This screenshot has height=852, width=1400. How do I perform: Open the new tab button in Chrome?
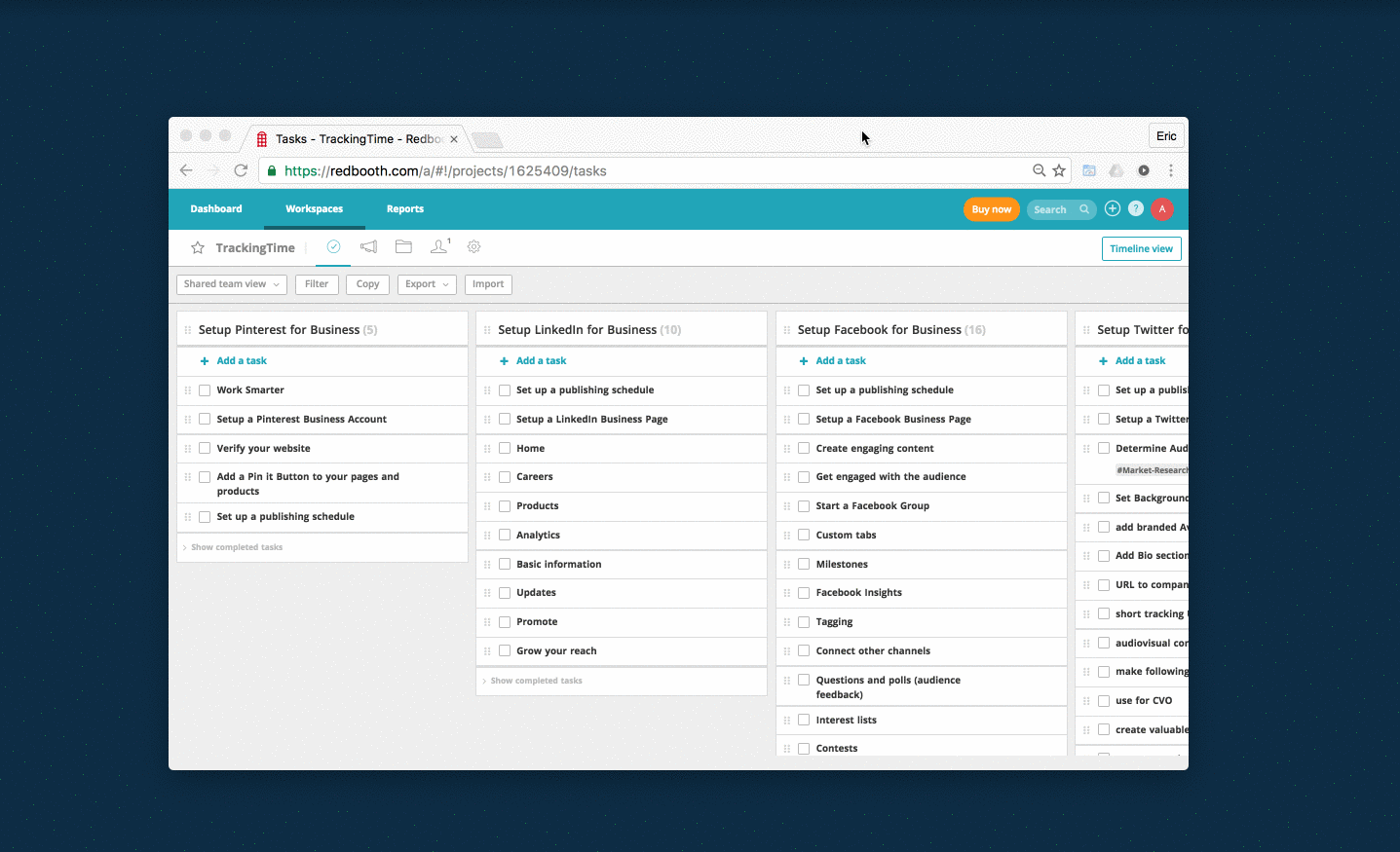tap(487, 140)
